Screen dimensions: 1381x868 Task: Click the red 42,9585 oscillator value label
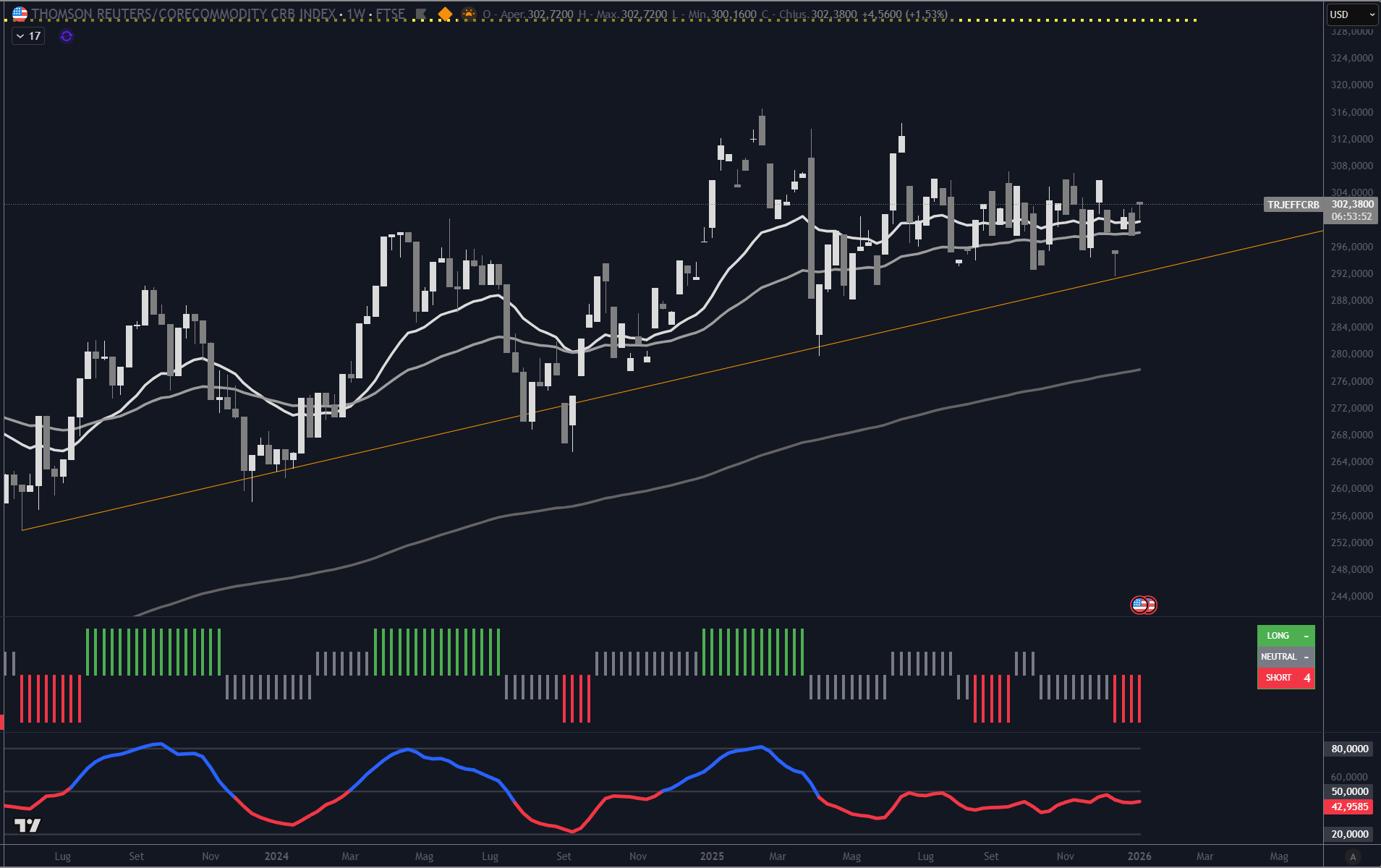(1349, 807)
